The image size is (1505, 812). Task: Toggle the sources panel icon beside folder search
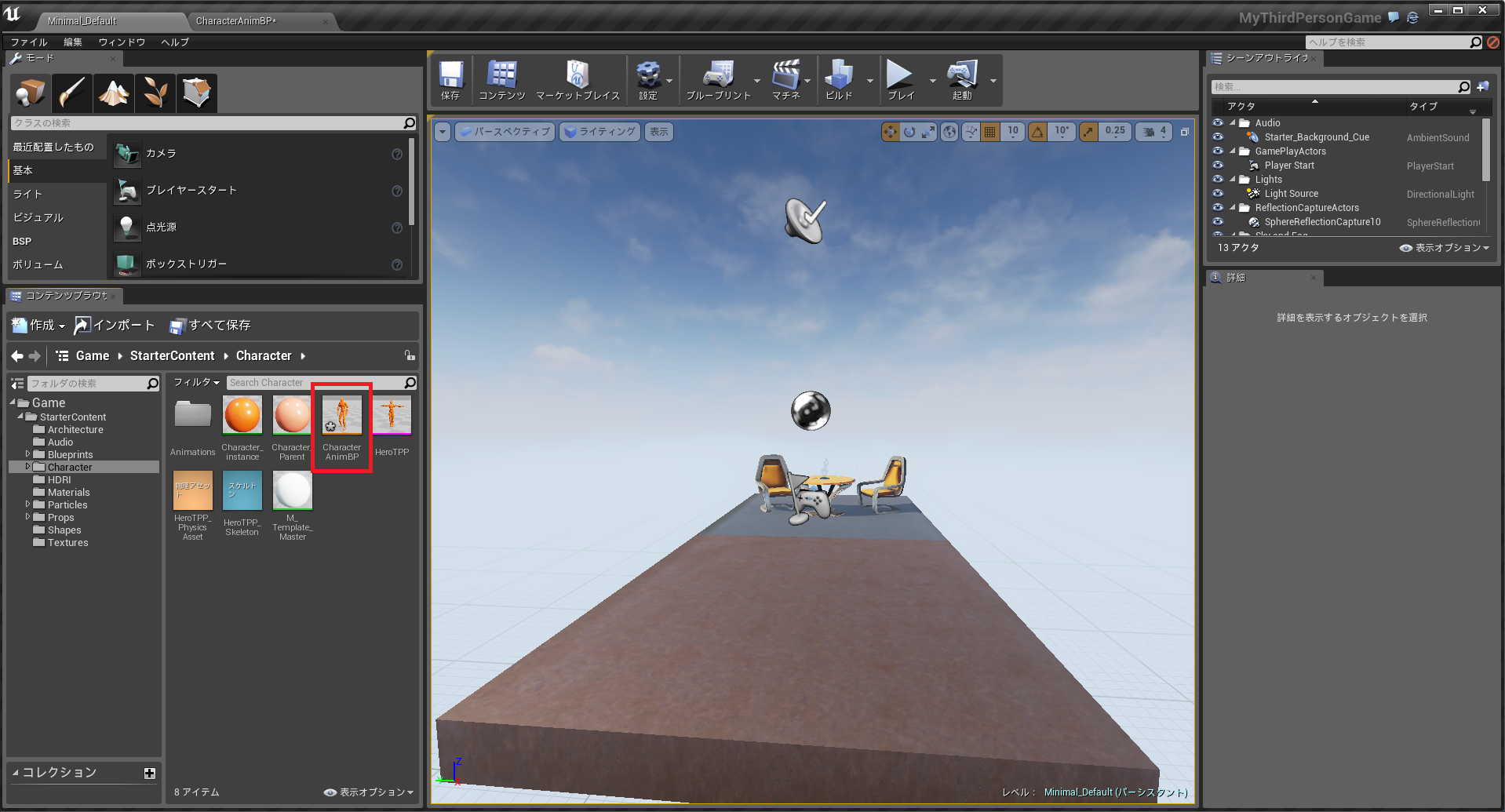pos(17,384)
